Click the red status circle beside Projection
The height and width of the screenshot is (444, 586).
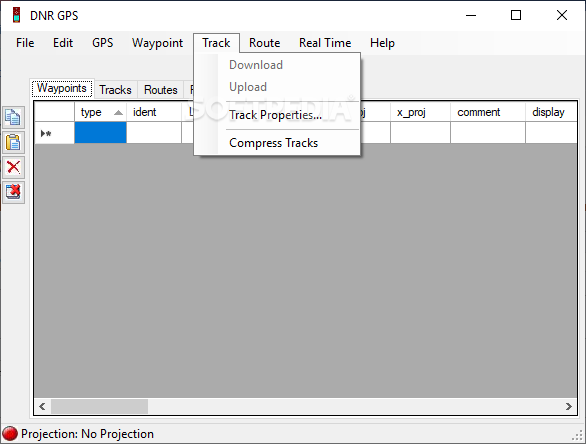pyautogui.click(x=10, y=434)
